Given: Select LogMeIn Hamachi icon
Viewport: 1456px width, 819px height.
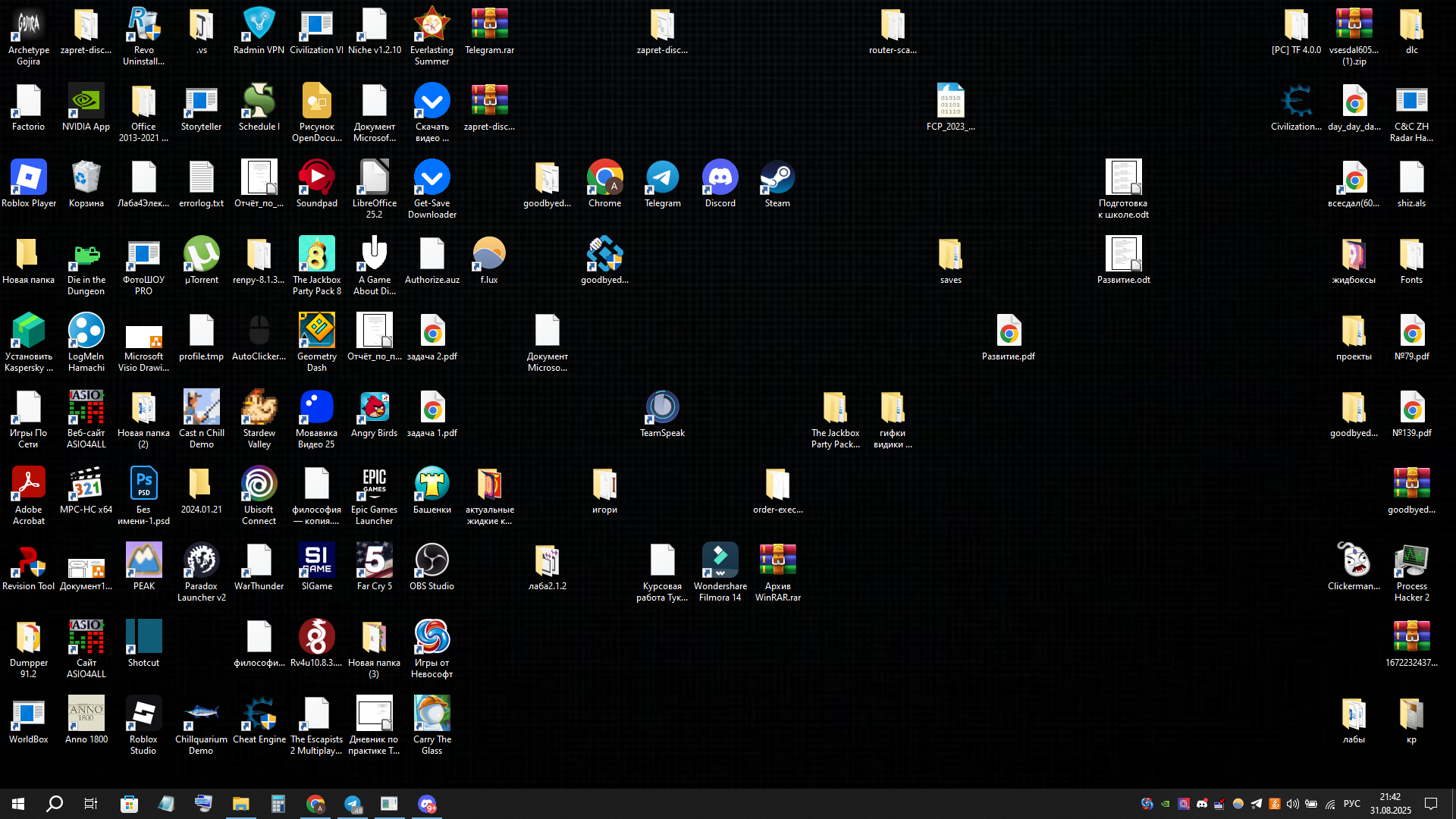Looking at the screenshot, I should (86, 343).
